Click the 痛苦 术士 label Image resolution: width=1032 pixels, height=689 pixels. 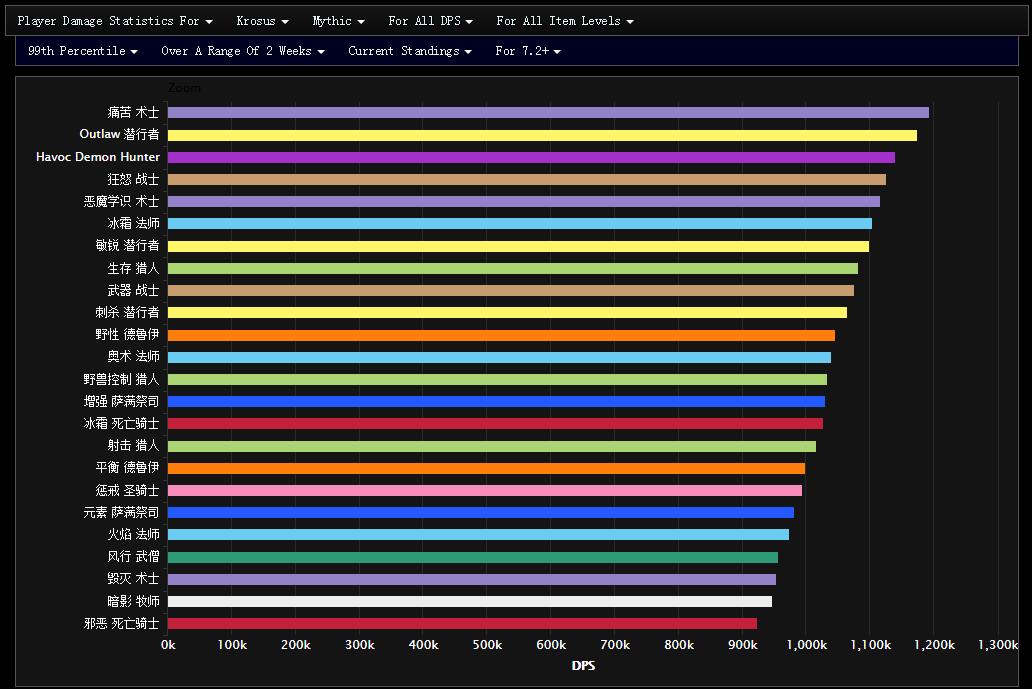click(x=133, y=113)
